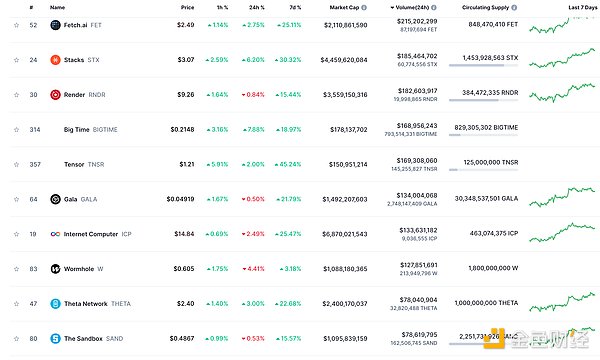
Task: Open the Internet Computer coin name link
Action: 91,234
